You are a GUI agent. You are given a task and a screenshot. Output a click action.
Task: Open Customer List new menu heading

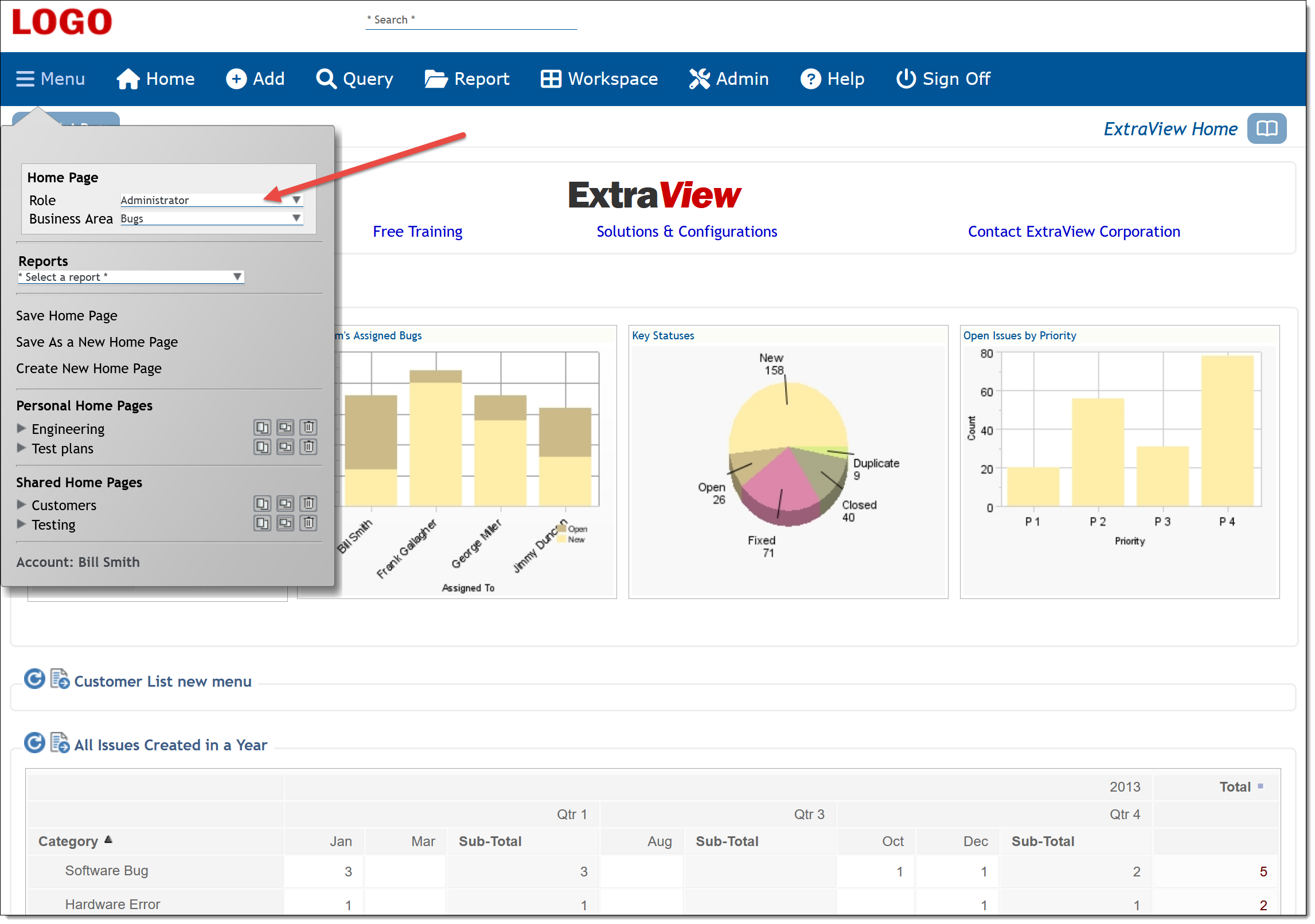(x=163, y=682)
